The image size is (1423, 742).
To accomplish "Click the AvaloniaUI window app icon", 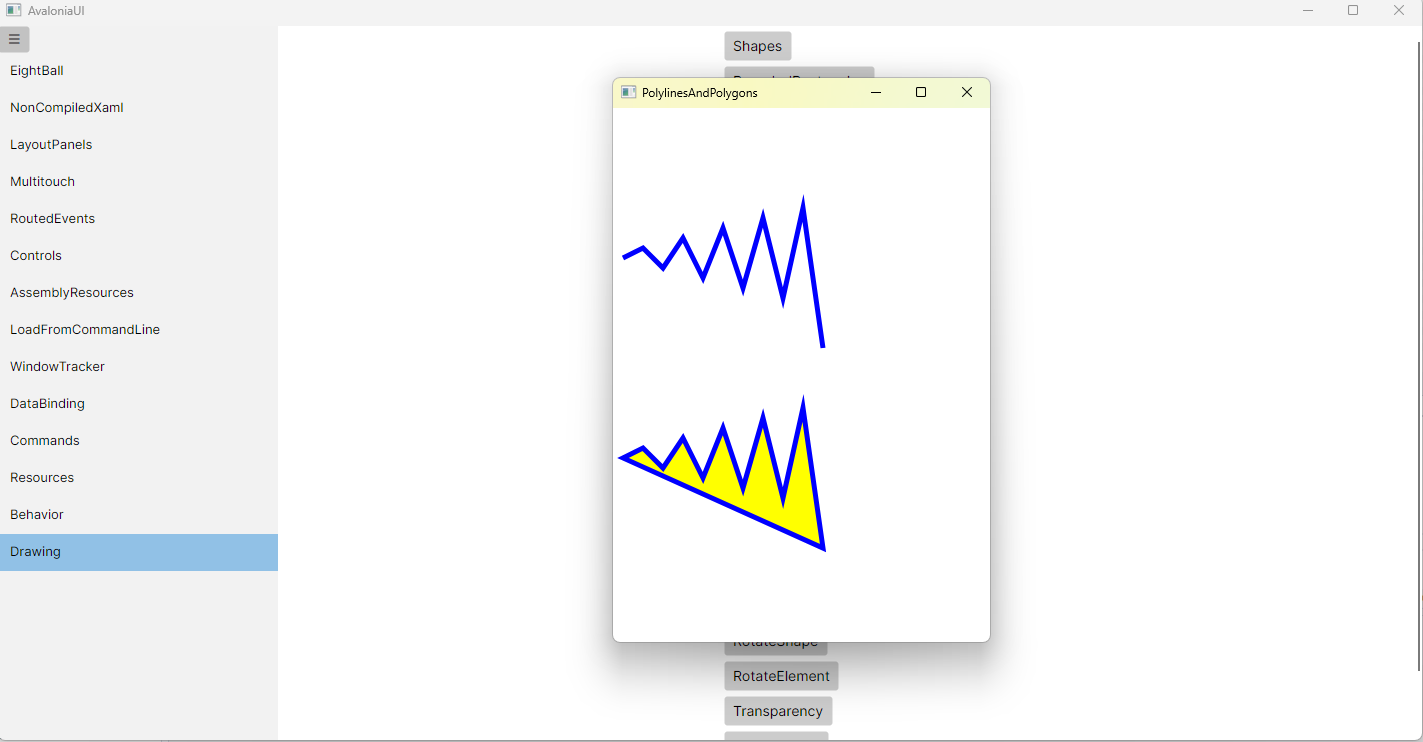I will coord(13,10).
